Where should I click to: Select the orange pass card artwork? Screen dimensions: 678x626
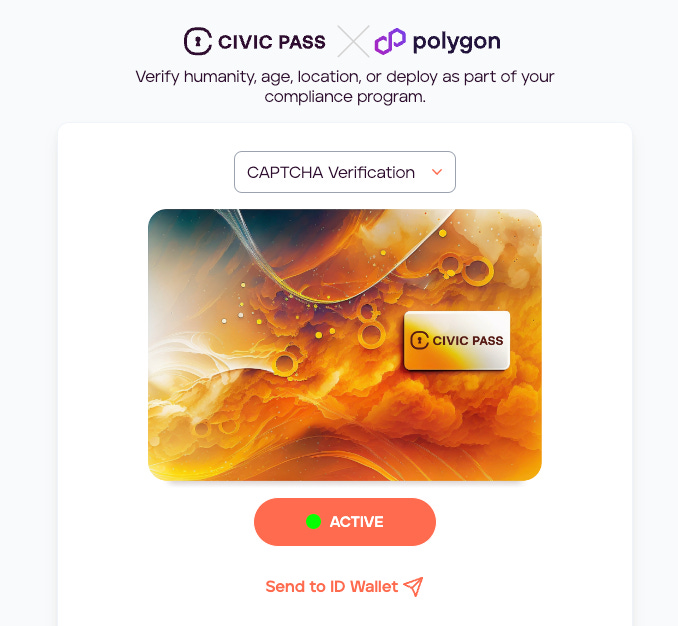pyautogui.click(x=345, y=345)
